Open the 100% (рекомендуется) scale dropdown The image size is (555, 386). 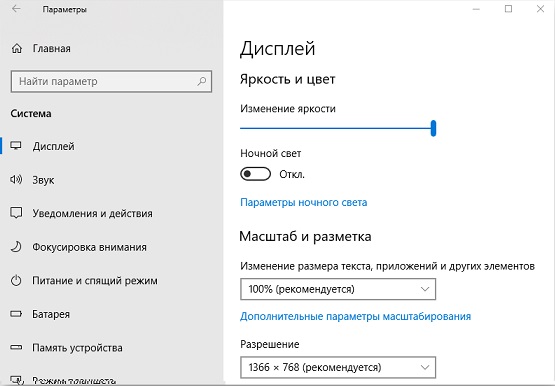[338, 289]
